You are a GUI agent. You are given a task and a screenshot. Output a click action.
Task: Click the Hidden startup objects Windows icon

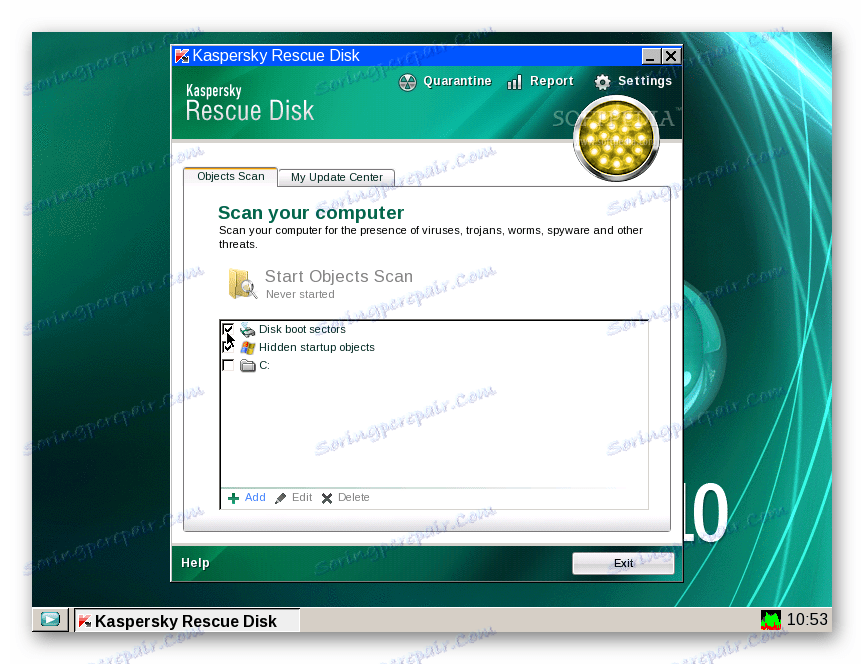pyautogui.click(x=248, y=348)
